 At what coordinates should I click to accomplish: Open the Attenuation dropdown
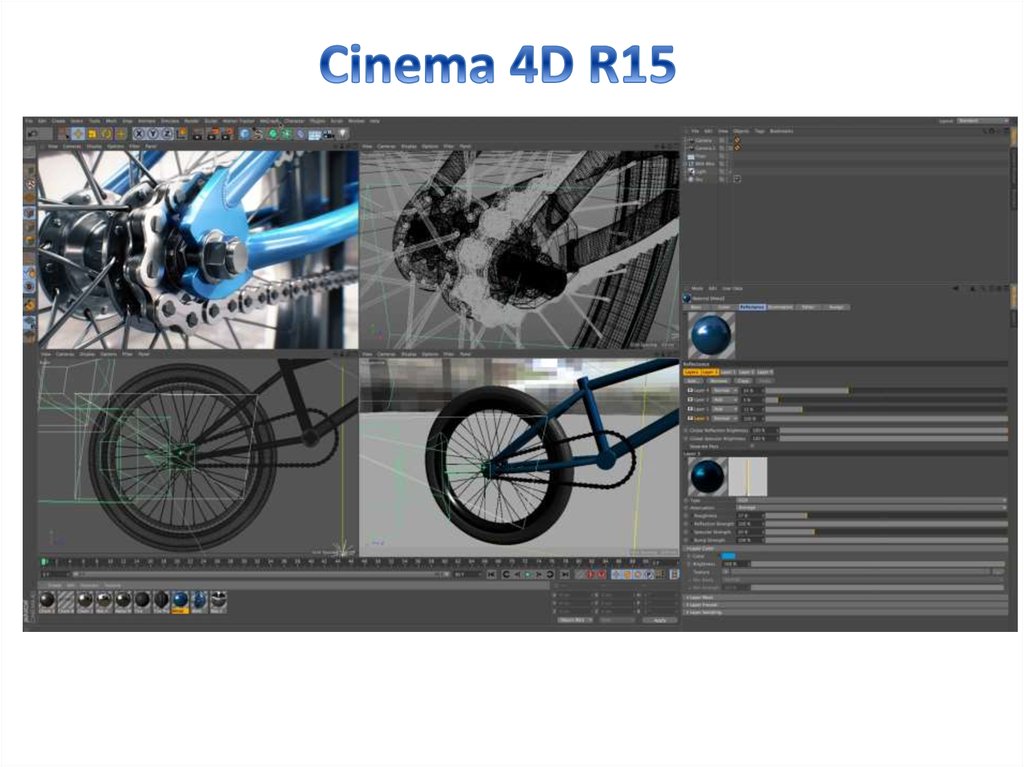tap(872, 508)
